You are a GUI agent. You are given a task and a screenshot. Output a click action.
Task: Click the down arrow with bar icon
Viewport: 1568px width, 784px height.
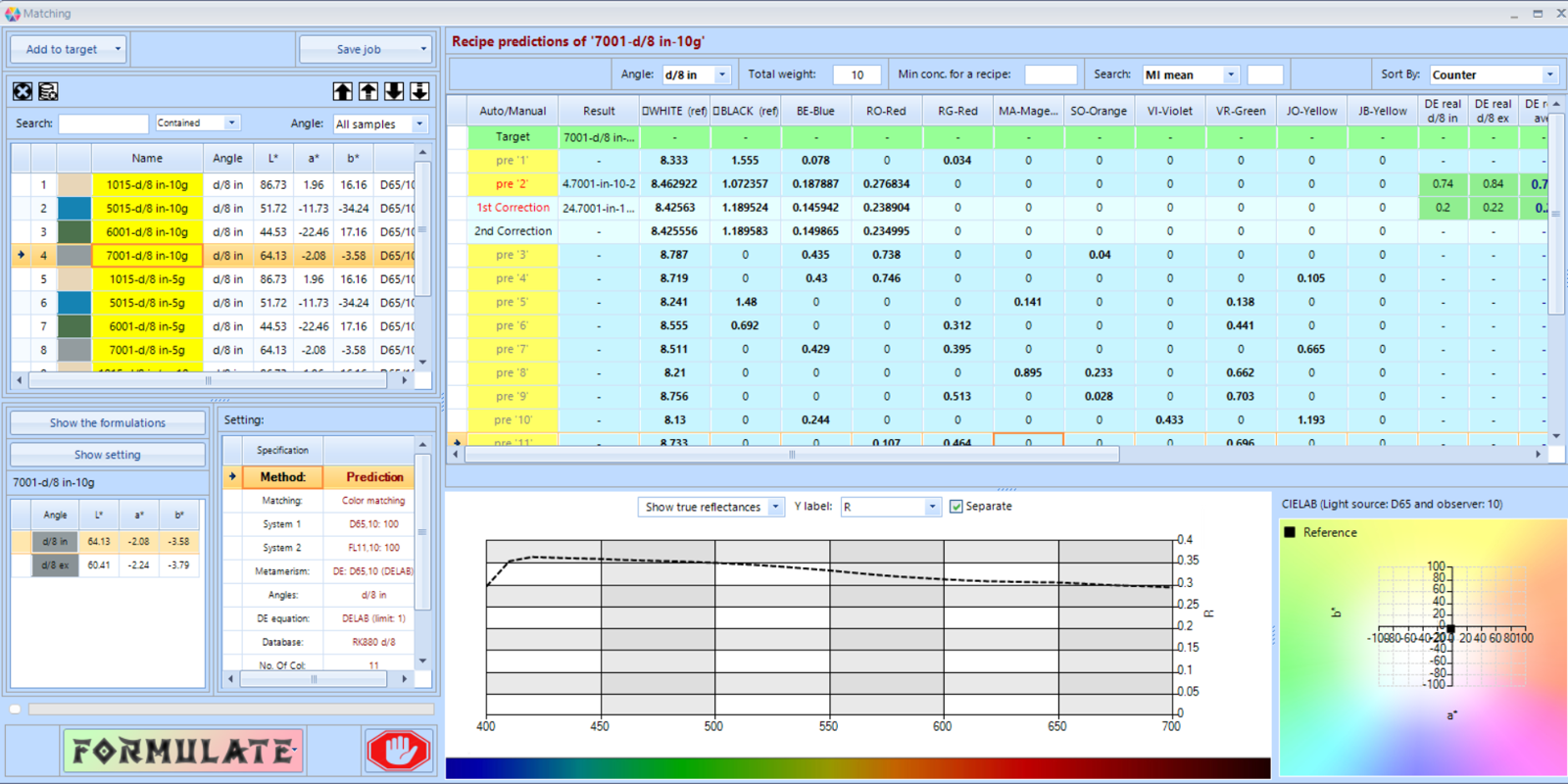click(x=419, y=91)
